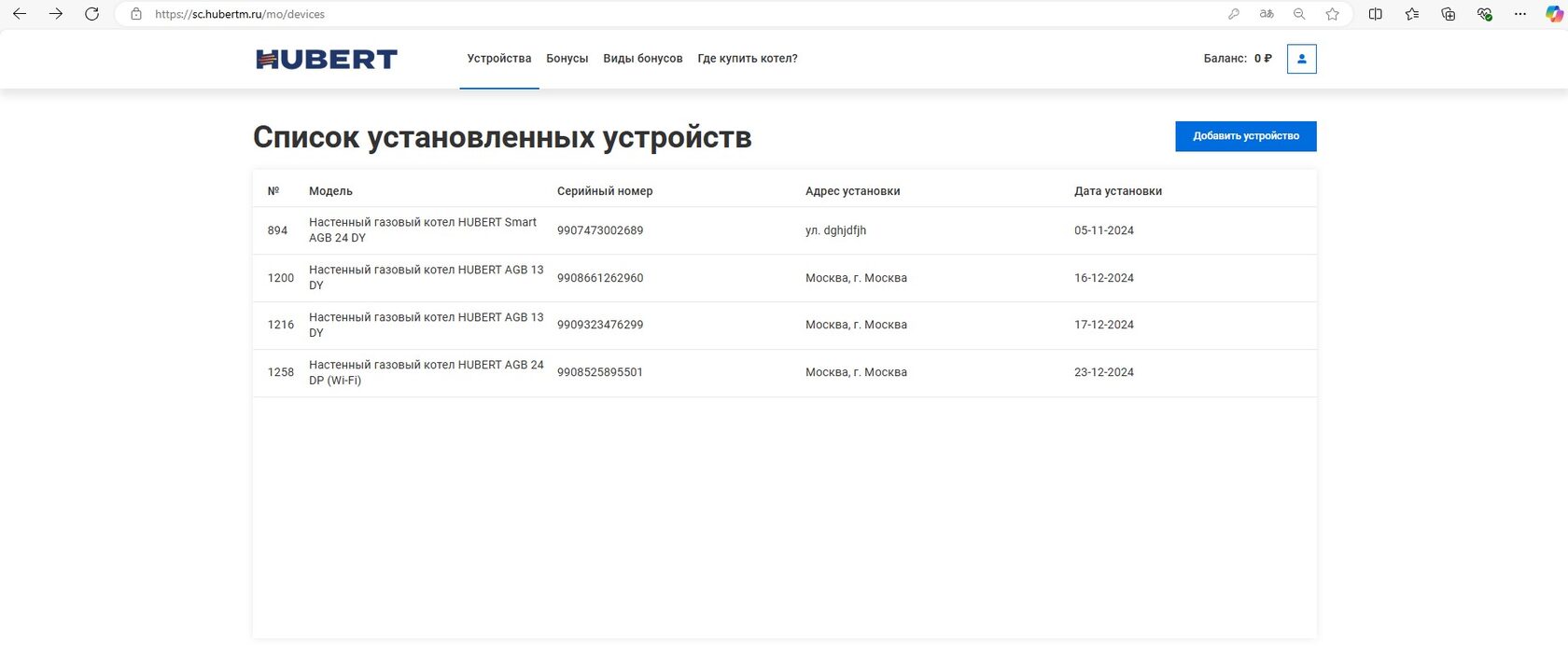Add this page to favorites with star icon
The width and height of the screenshot is (1568, 667).
tap(1333, 14)
